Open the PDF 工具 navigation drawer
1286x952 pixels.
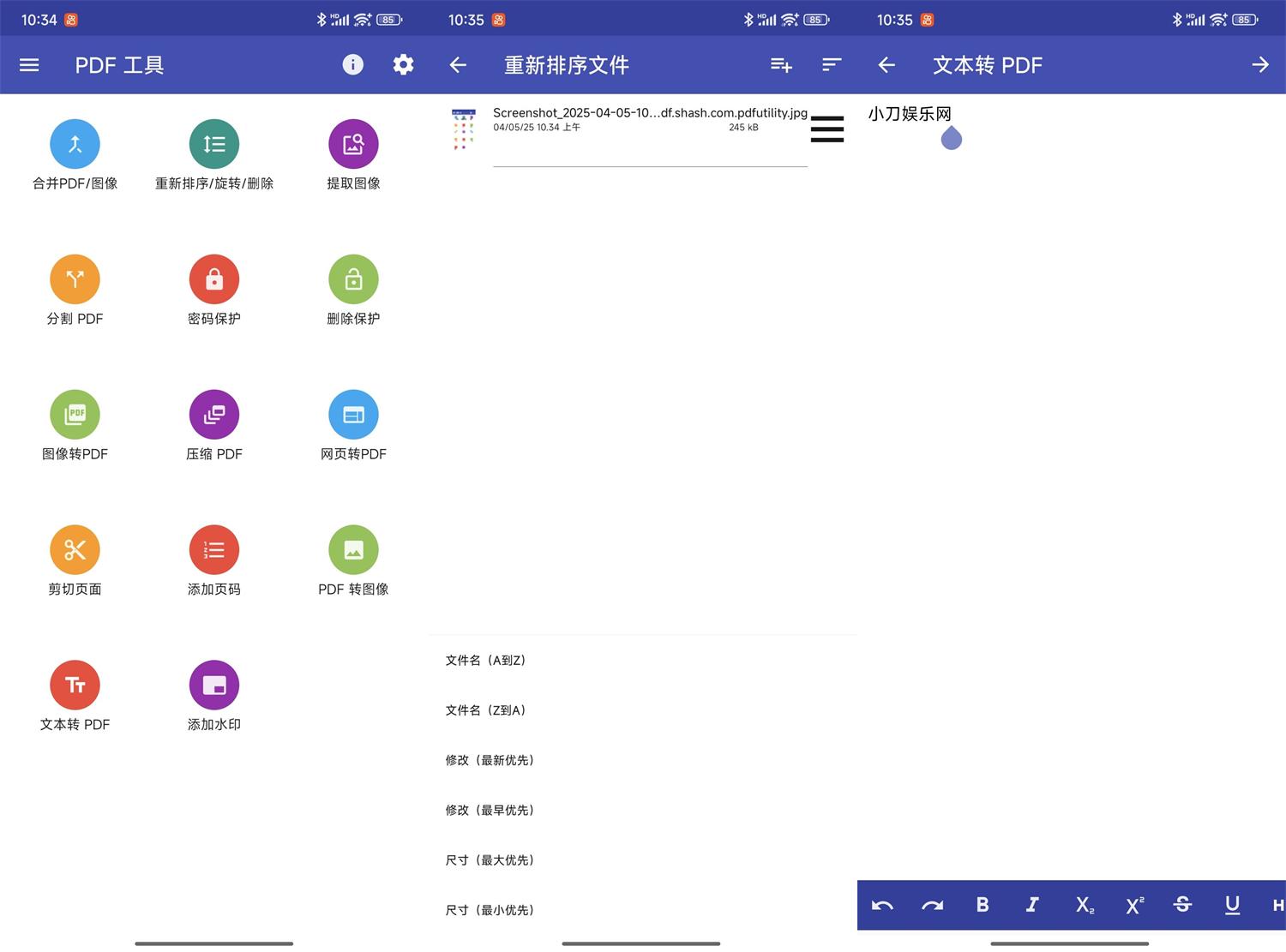pos(28,64)
